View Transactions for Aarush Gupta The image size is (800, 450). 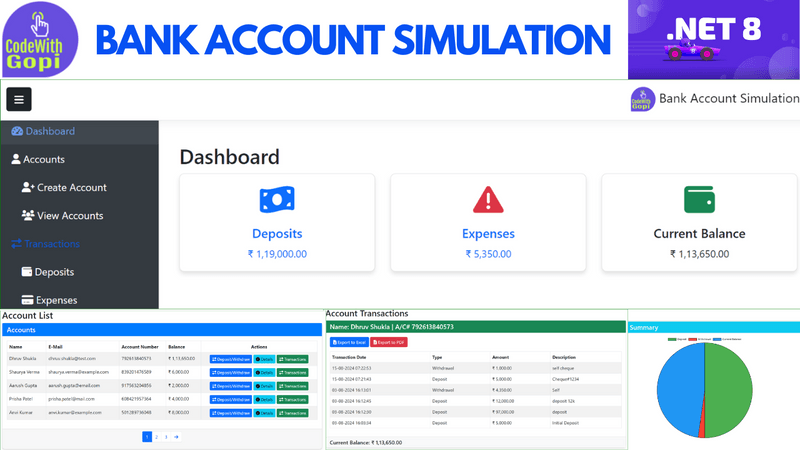coord(293,385)
